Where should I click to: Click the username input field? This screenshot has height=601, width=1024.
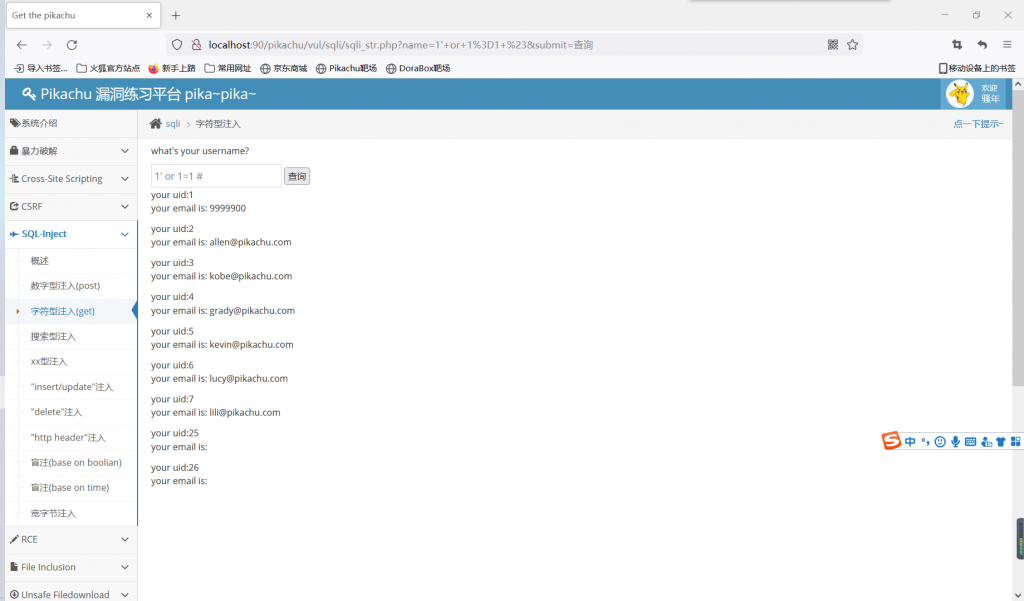[216, 176]
